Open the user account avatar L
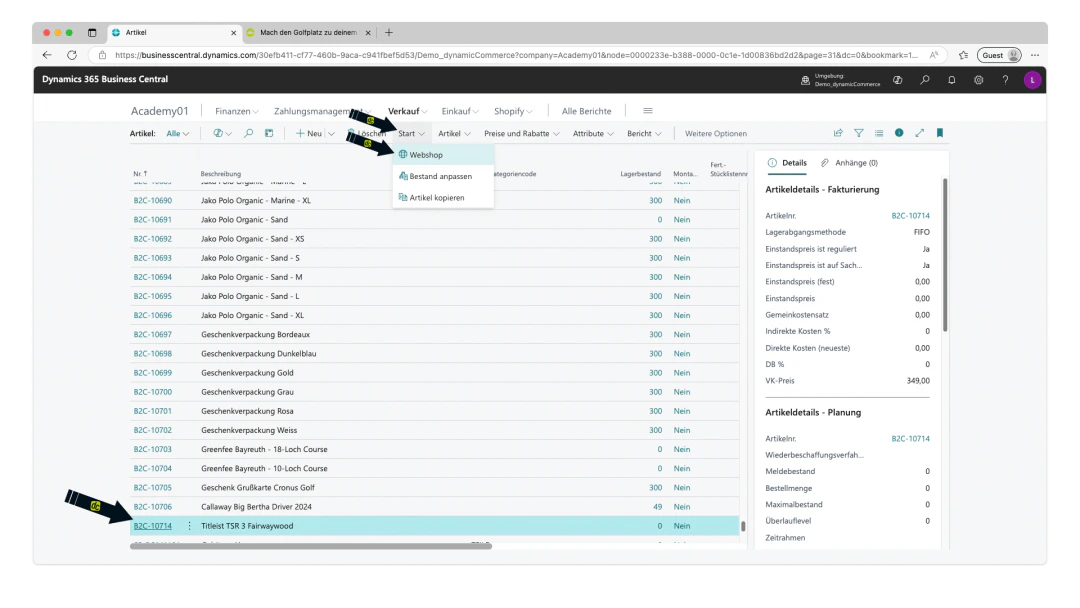 point(1032,80)
